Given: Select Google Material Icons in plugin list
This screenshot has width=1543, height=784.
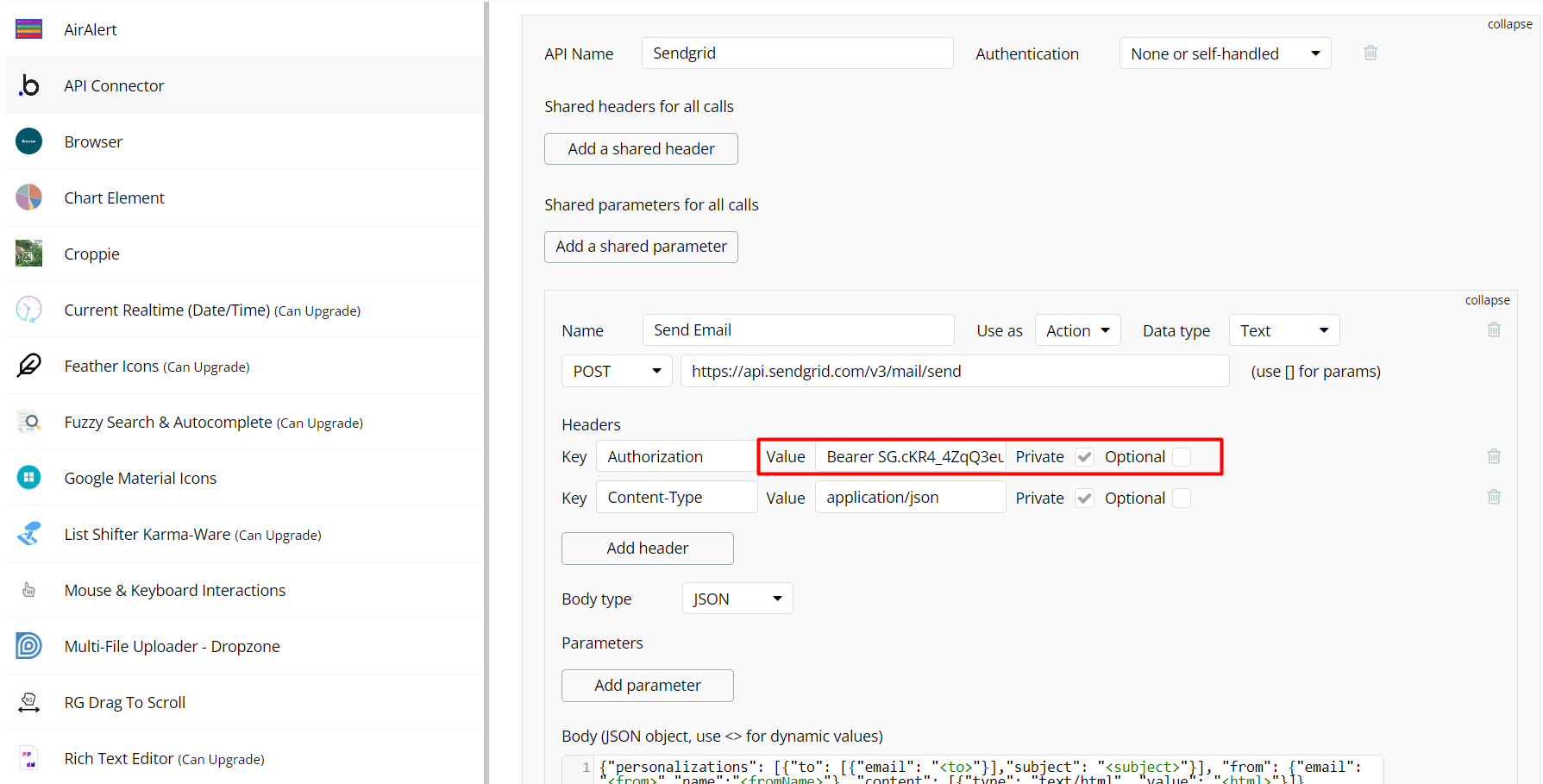Looking at the screenshot, I should [x=245, y=478].
